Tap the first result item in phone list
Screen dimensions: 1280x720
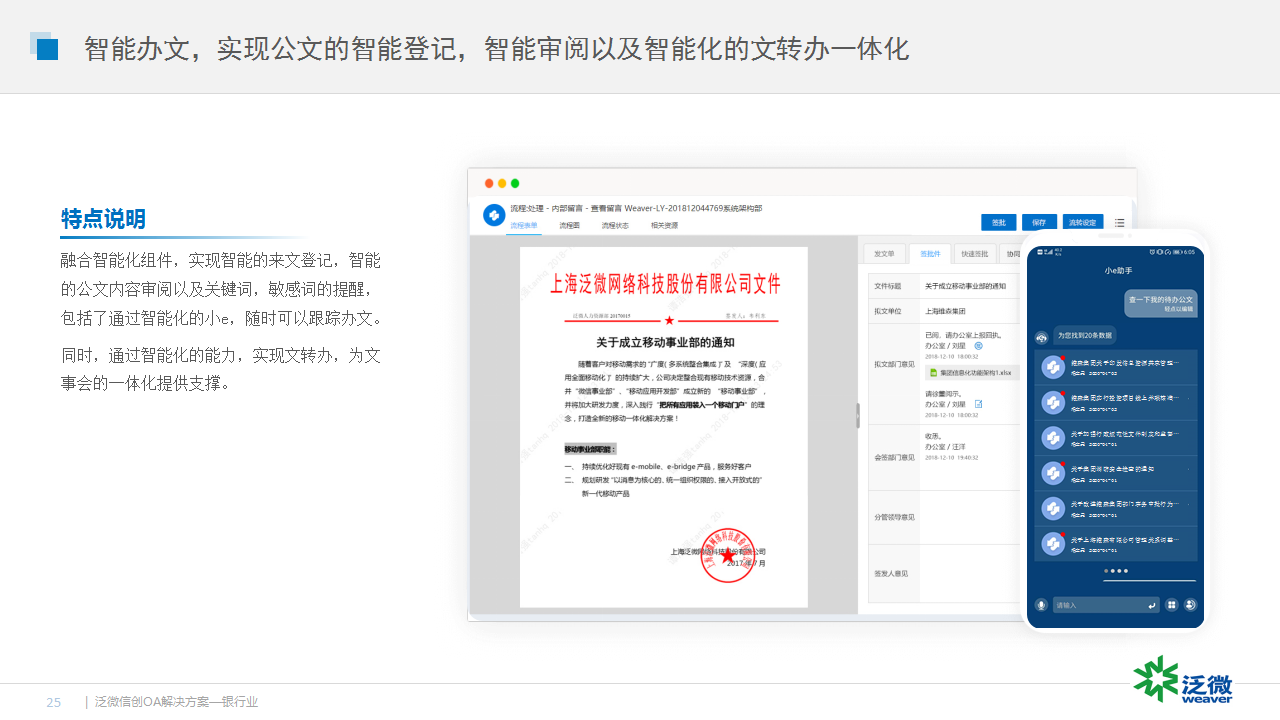click(x=1115, y=367)
